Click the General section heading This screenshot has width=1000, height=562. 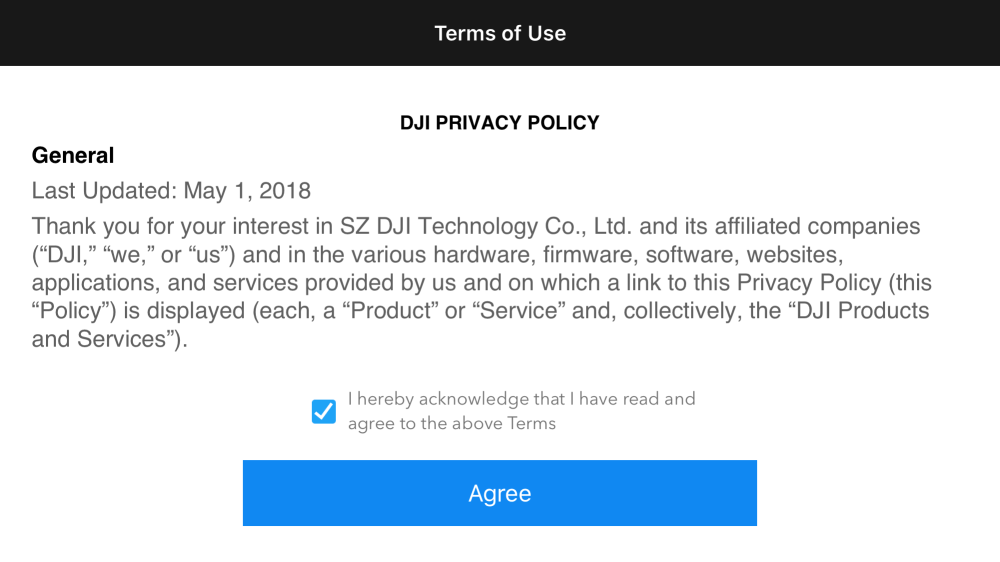[73, 155]
